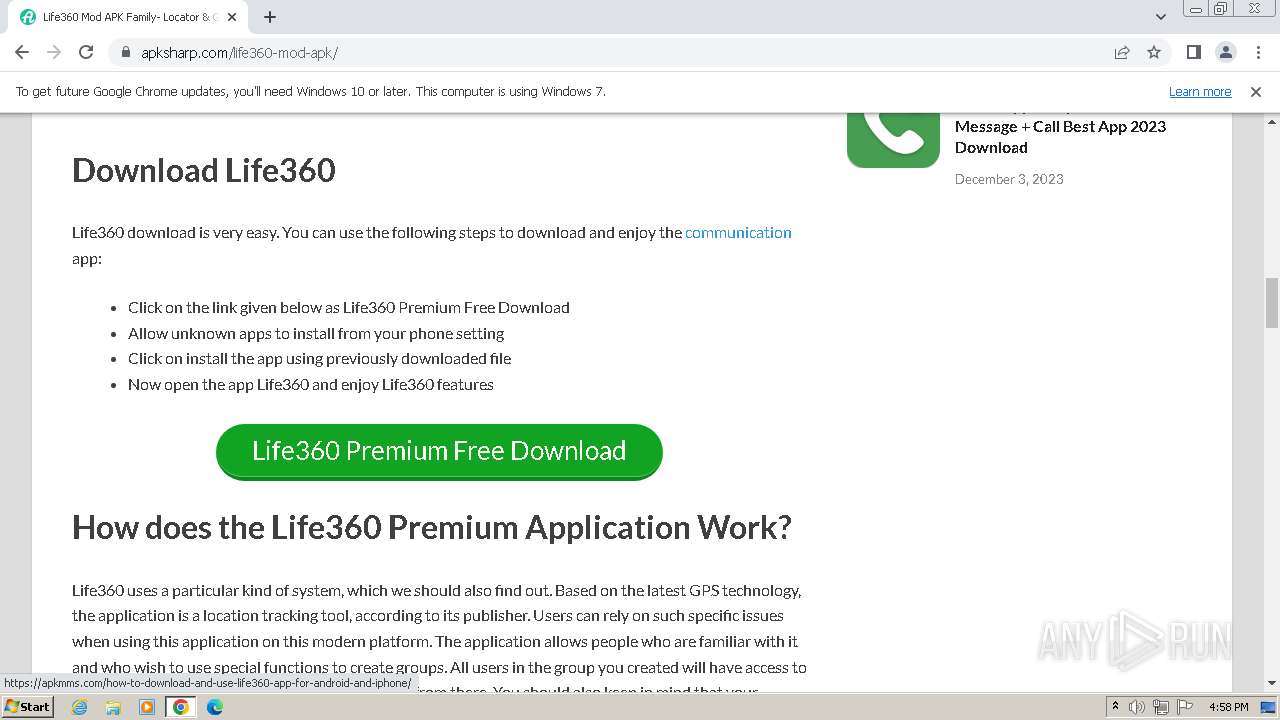Screen dimensions: 1280x720
Task: Share this page icon in address bar
Action: 1122,52
